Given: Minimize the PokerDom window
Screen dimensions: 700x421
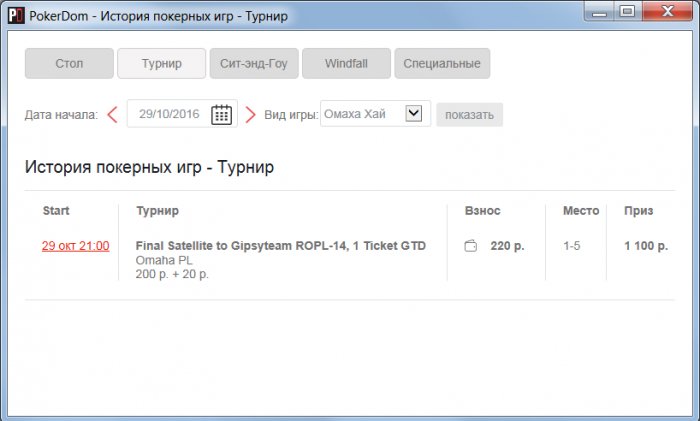Looking at the screenshot, I should coord(599,11).
